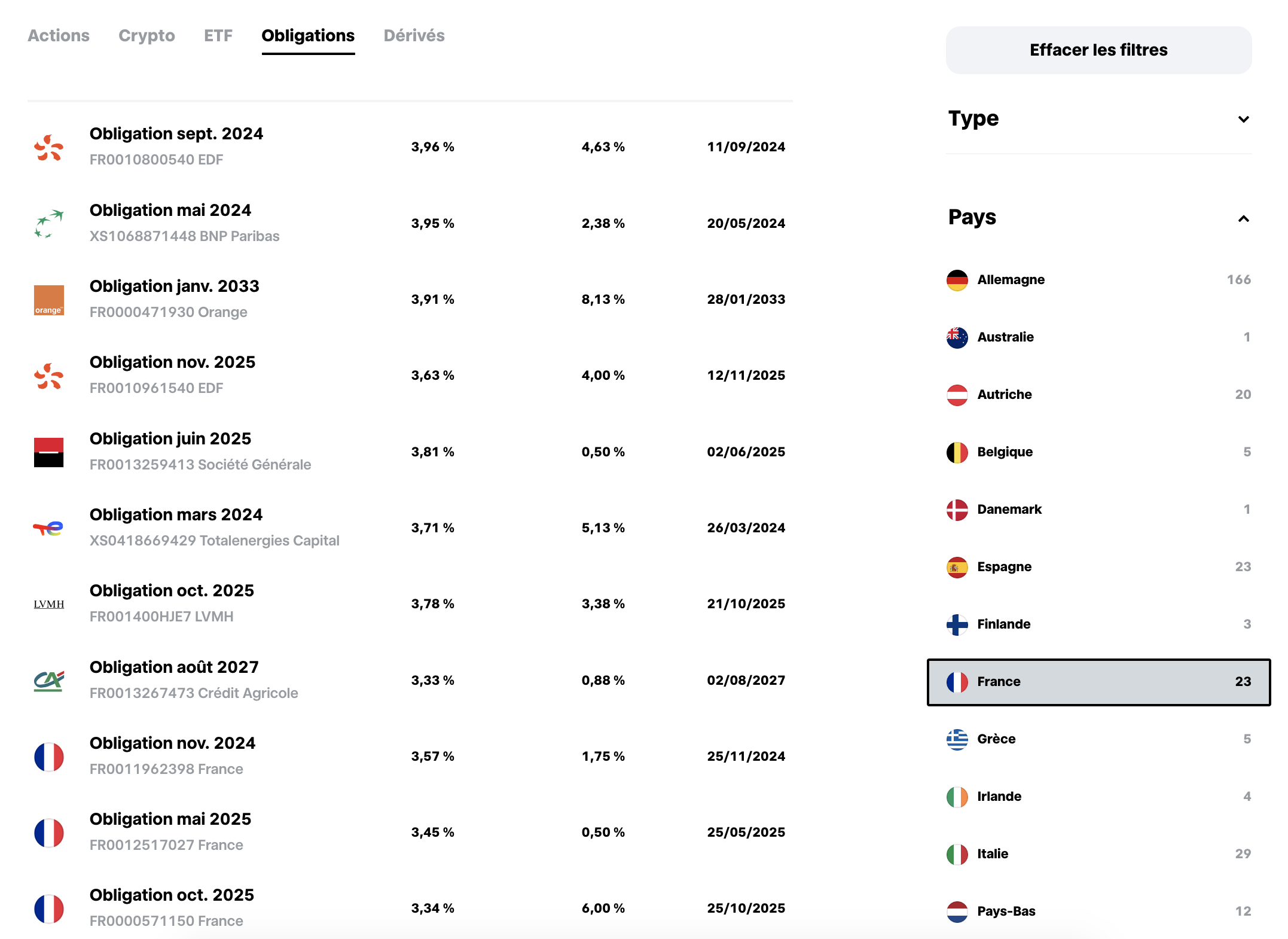This screenshot has width=1288, height=939.
Task: Open the Actions tab
Action: tap(59, 36)
